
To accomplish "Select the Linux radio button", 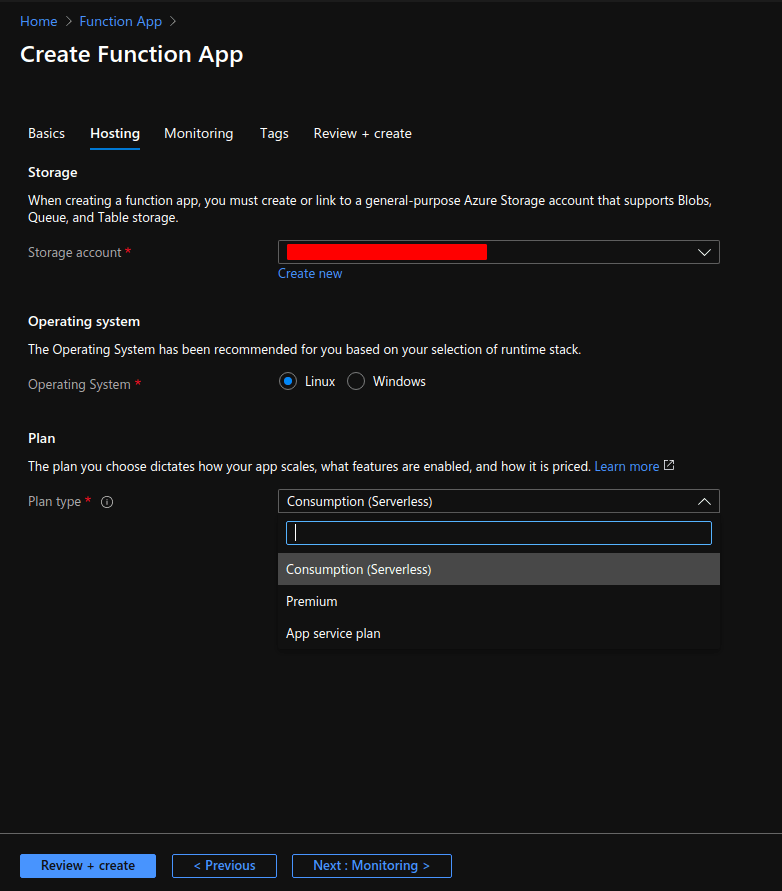I will 288,381.
